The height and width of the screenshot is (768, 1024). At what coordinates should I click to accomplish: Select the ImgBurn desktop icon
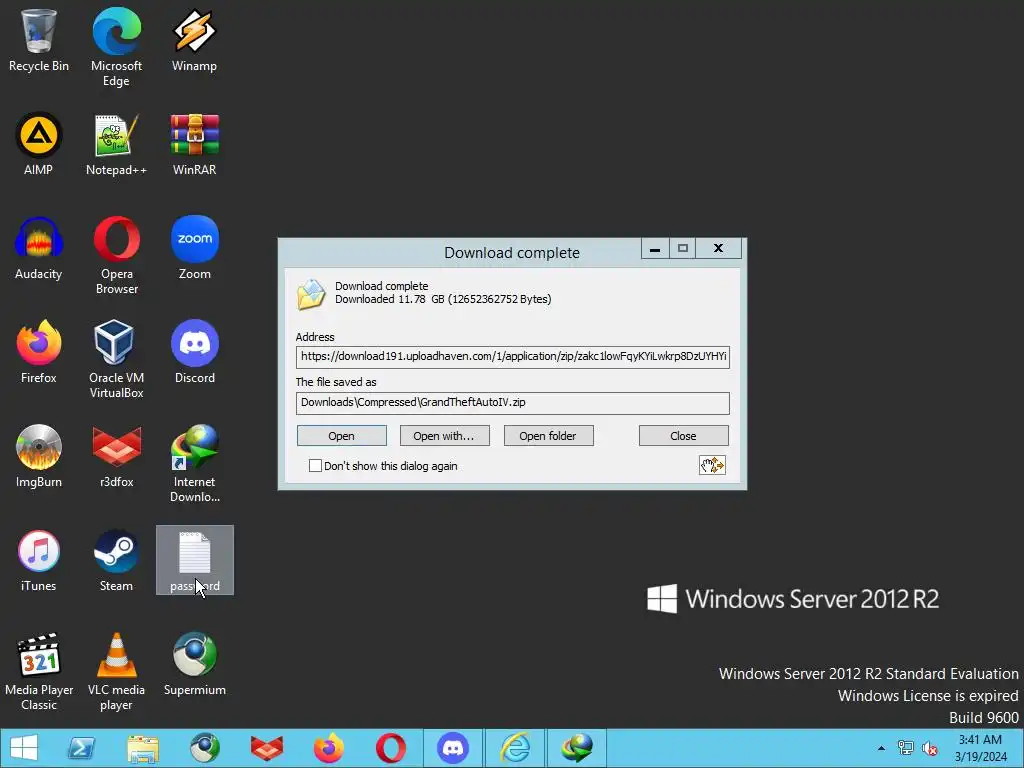click(39, 456)
